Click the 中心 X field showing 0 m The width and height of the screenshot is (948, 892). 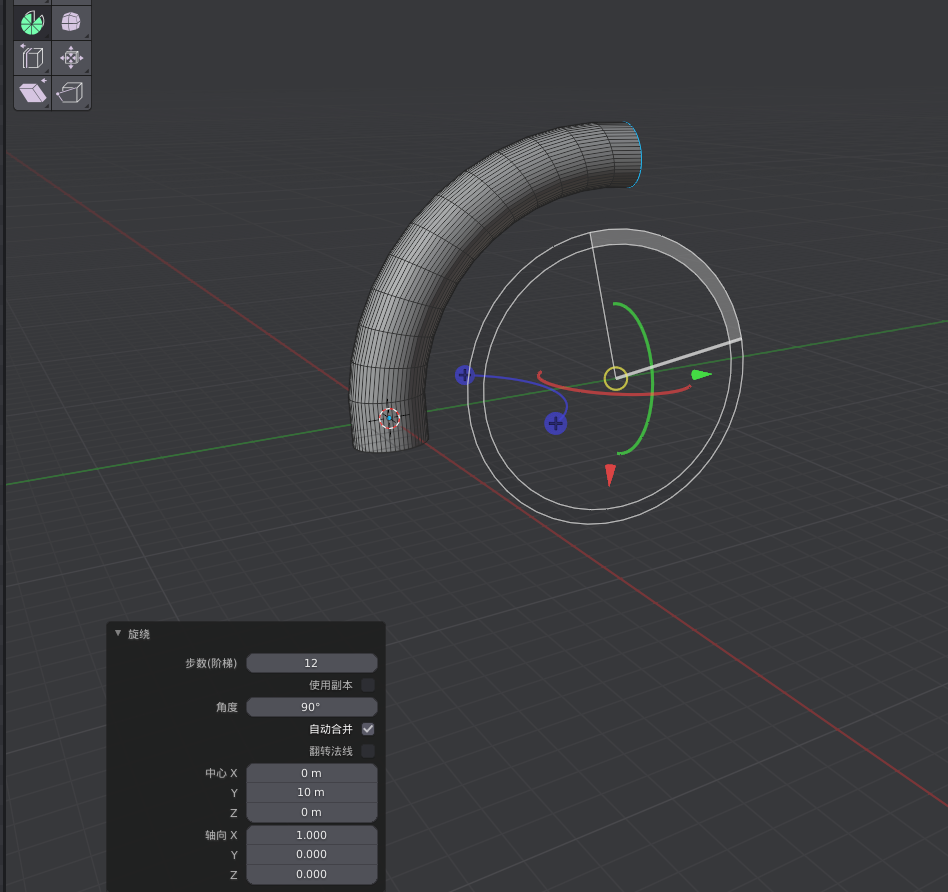(311, 773)
